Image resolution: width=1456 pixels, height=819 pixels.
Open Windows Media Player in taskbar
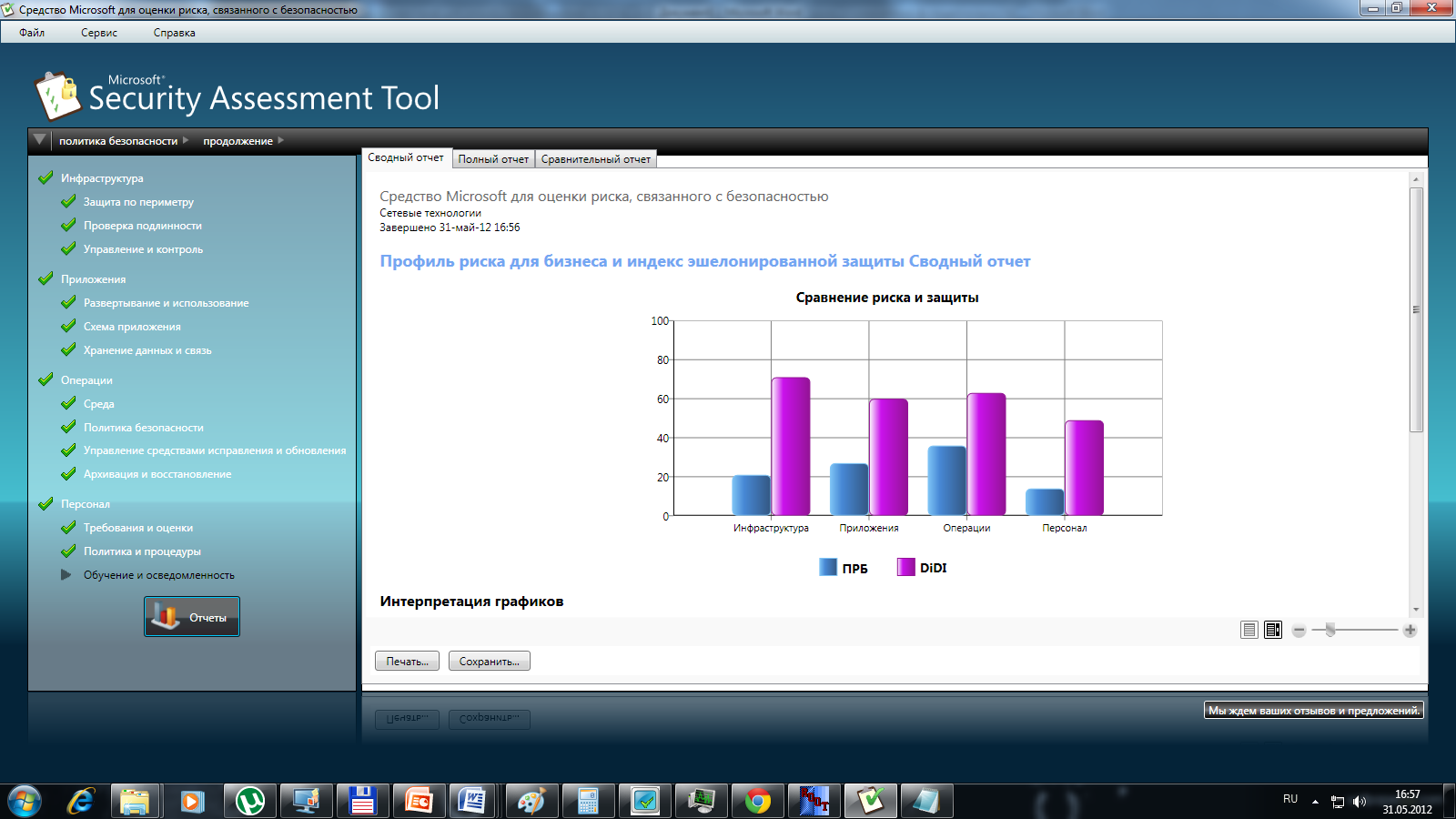point(192,801)
